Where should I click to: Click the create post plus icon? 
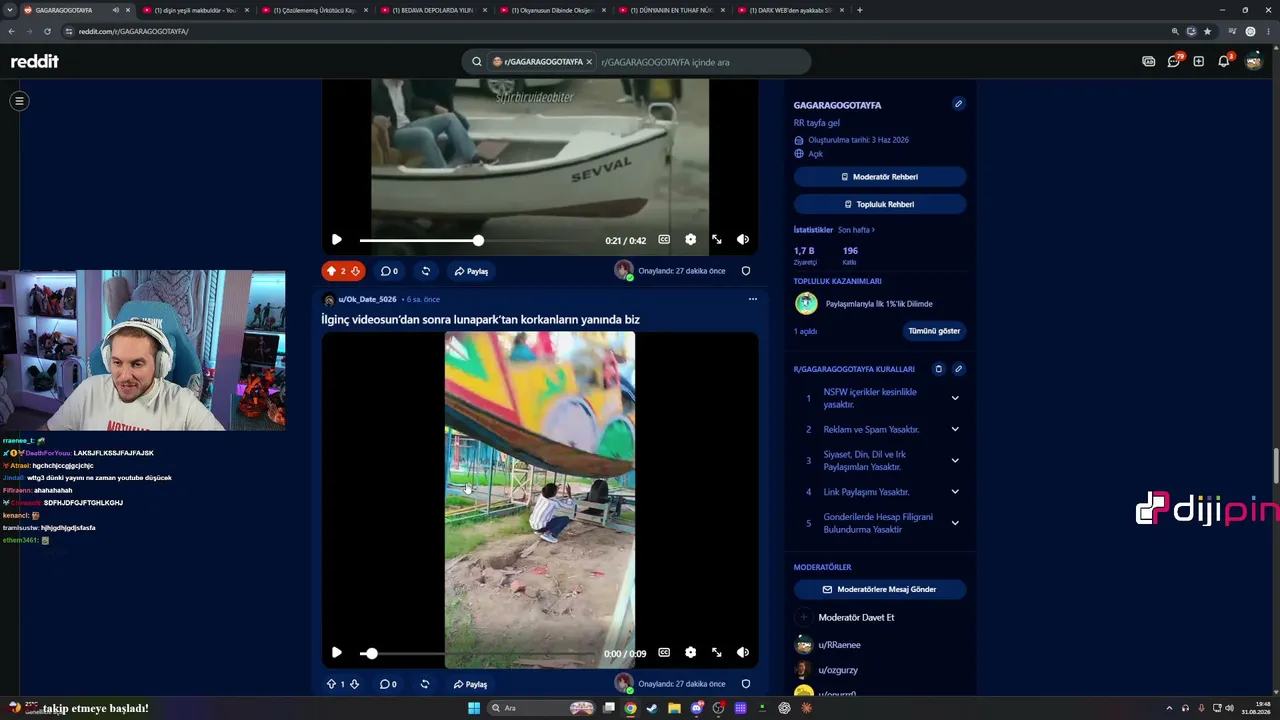point(1198,61)
